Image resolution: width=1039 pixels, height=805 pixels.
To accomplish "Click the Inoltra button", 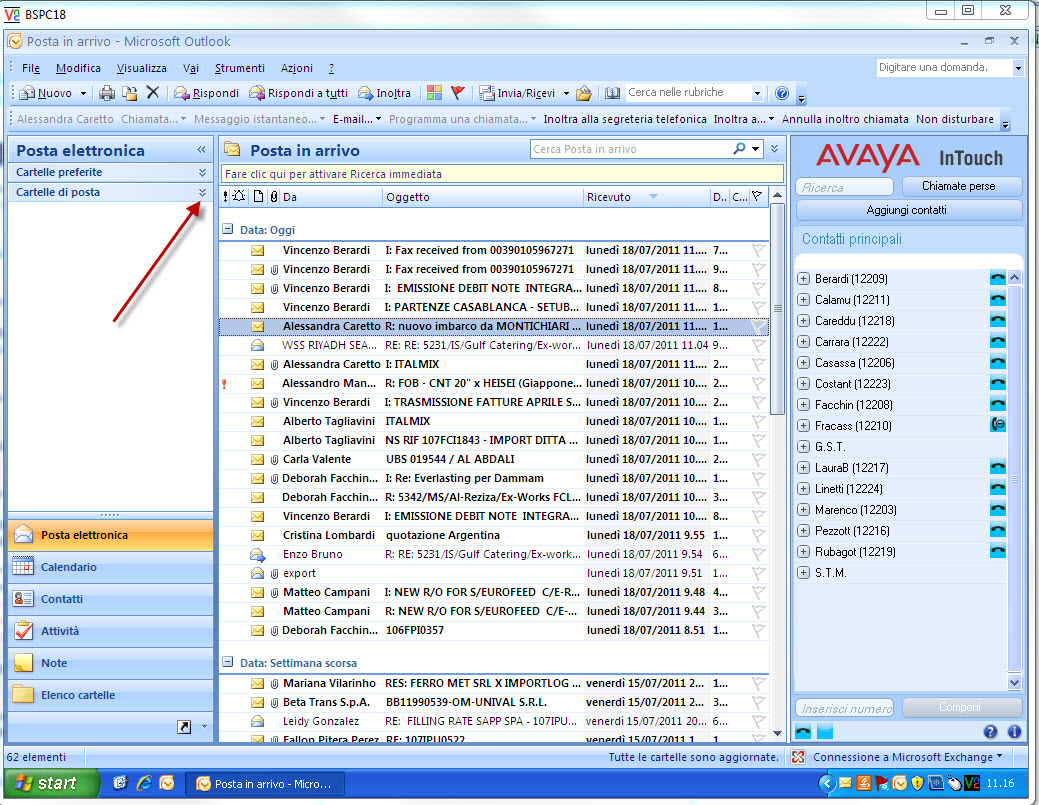I will click(384, 93).
